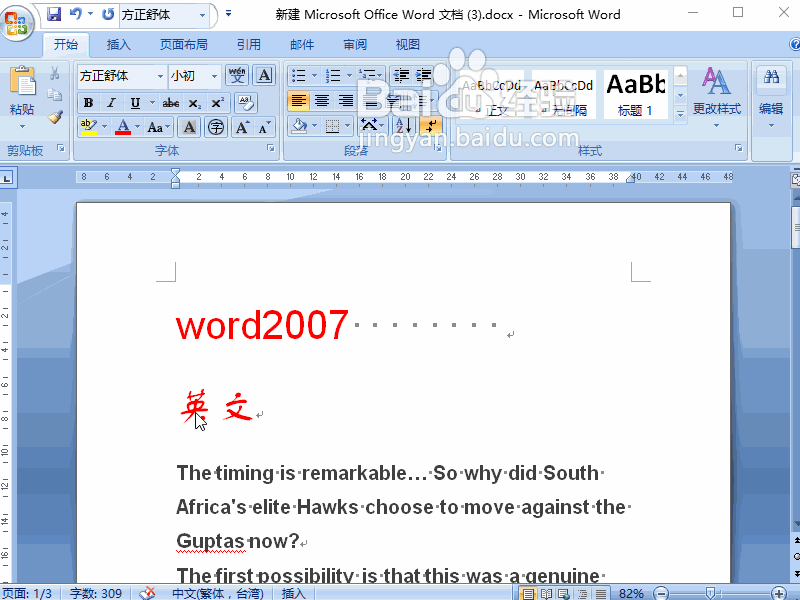Switch to 页面布局 tab
The width and height of the screenshot is (800, 600).
pos(184,44)
